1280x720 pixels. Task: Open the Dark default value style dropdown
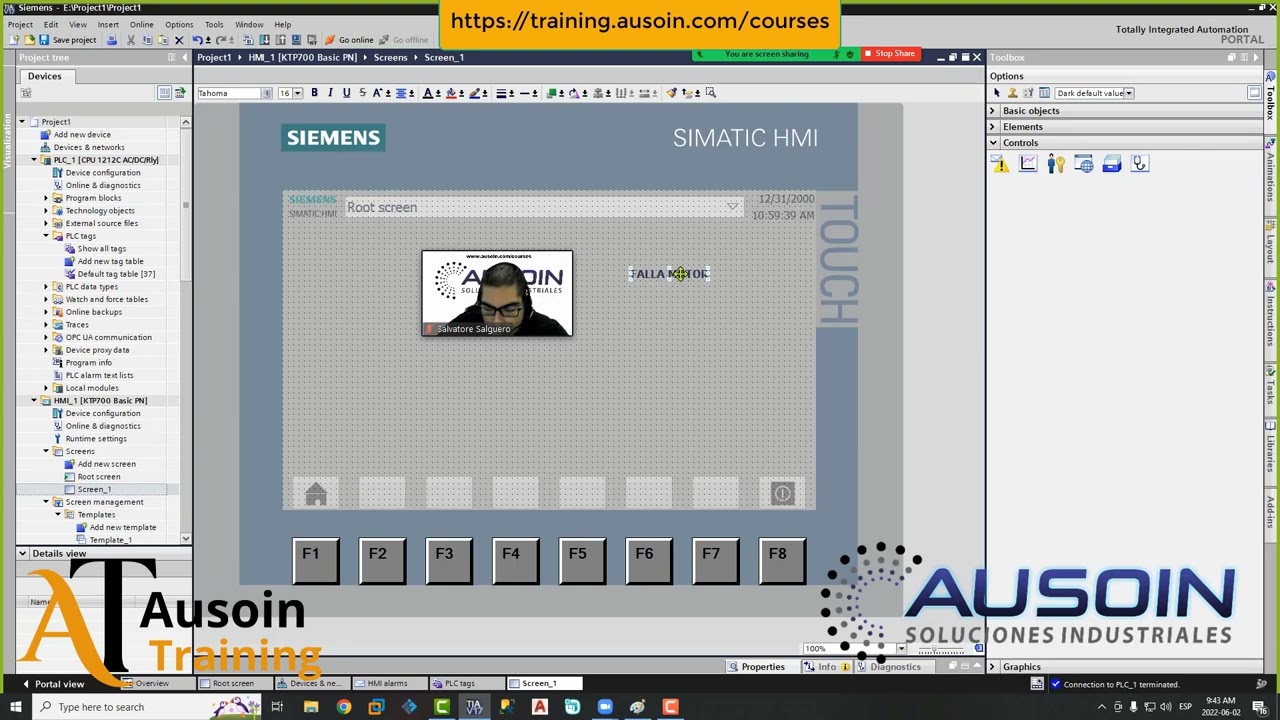(1129, 93)
